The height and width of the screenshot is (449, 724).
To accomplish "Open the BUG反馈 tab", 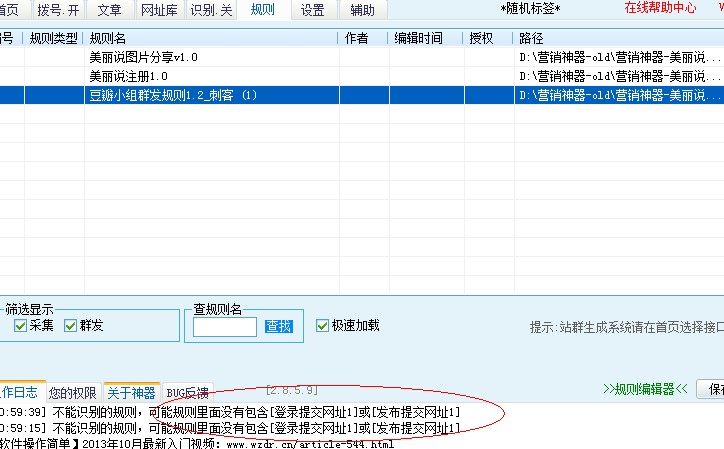I will click(x=187, y=393).
